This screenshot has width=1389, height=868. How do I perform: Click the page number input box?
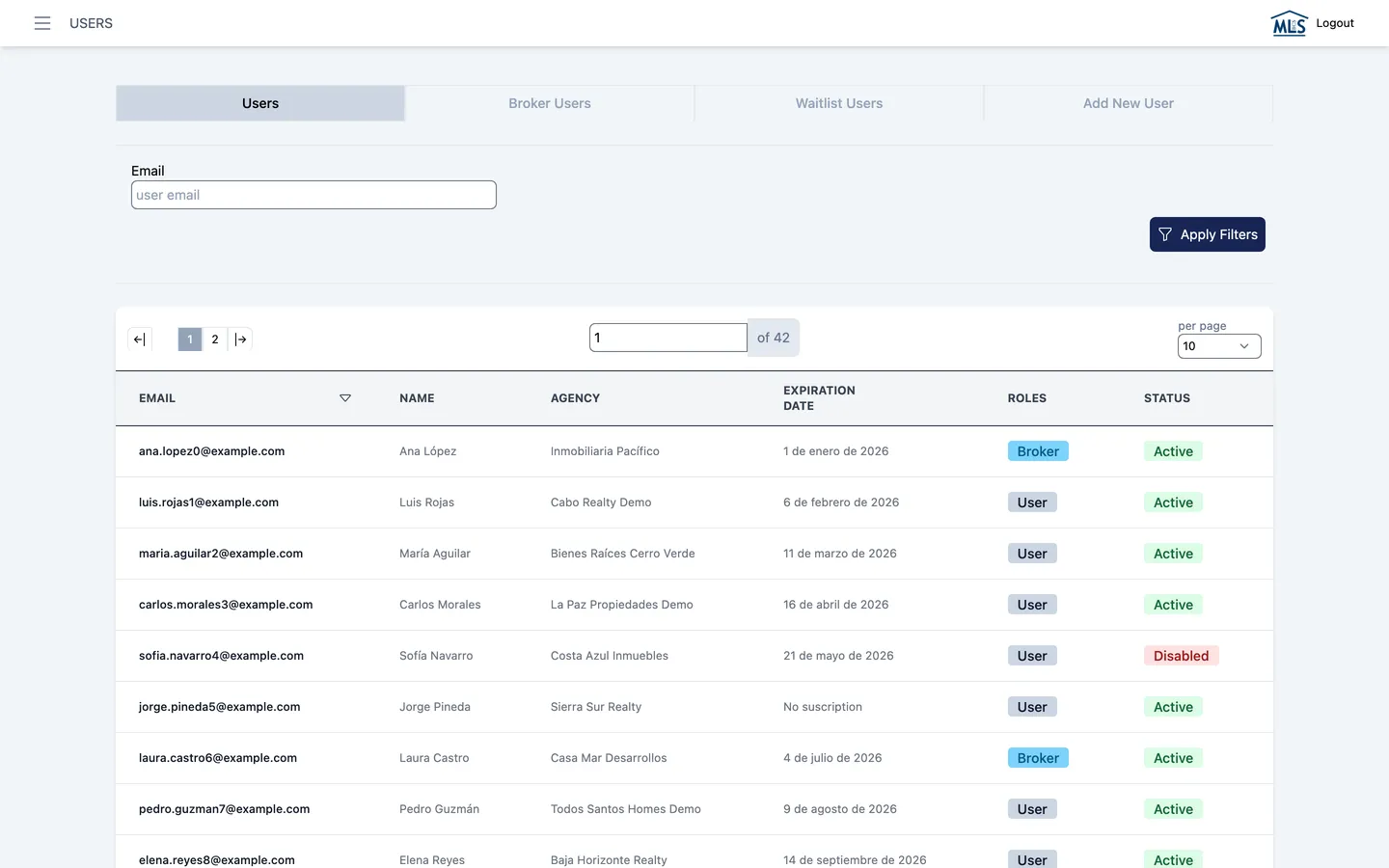coord(668,338)
